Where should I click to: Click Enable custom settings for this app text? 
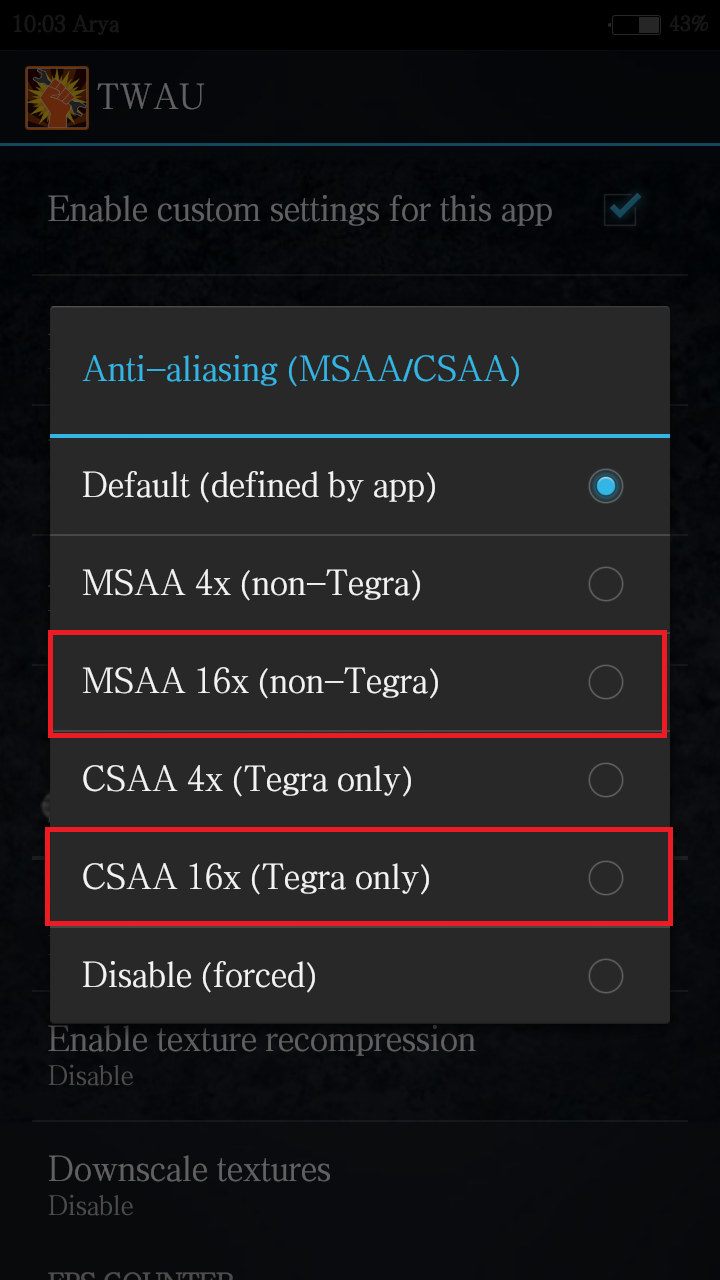pos(300,211)
